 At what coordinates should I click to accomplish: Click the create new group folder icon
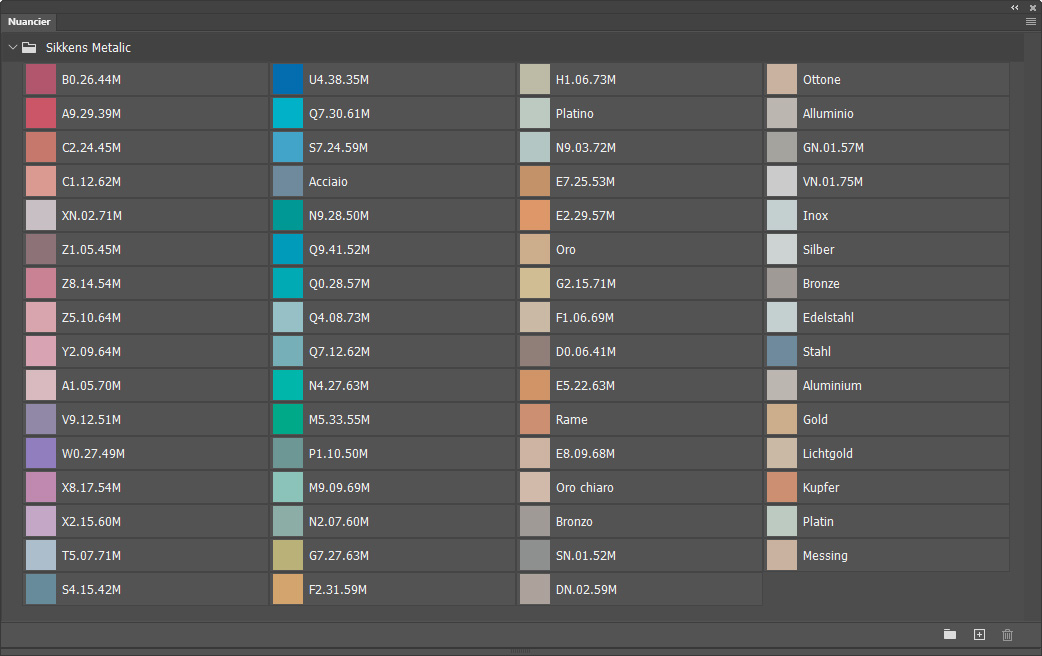coord(950,635)
